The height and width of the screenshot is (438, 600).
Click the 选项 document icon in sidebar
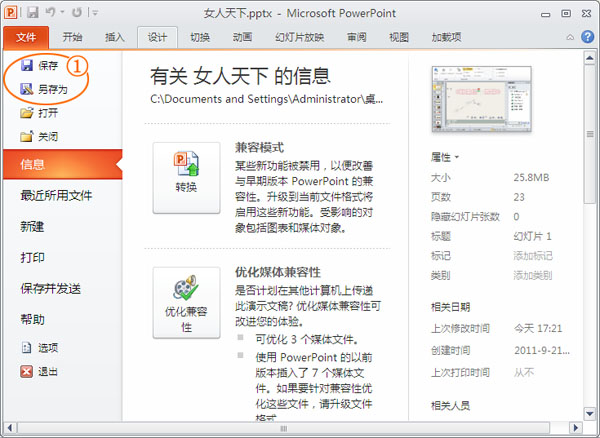26,348
